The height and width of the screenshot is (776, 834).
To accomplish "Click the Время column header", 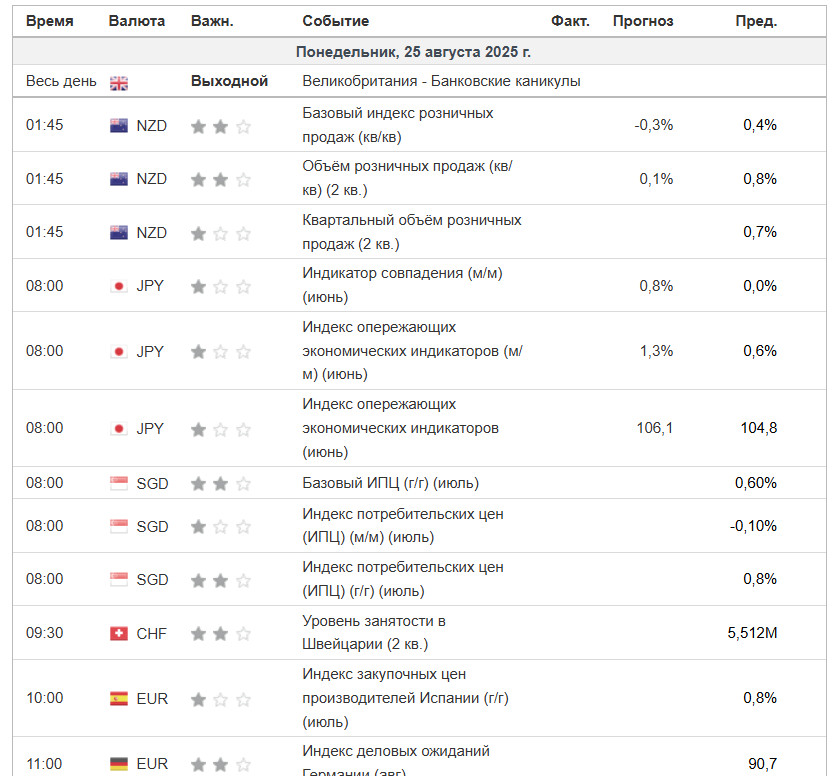I will 49,21.
